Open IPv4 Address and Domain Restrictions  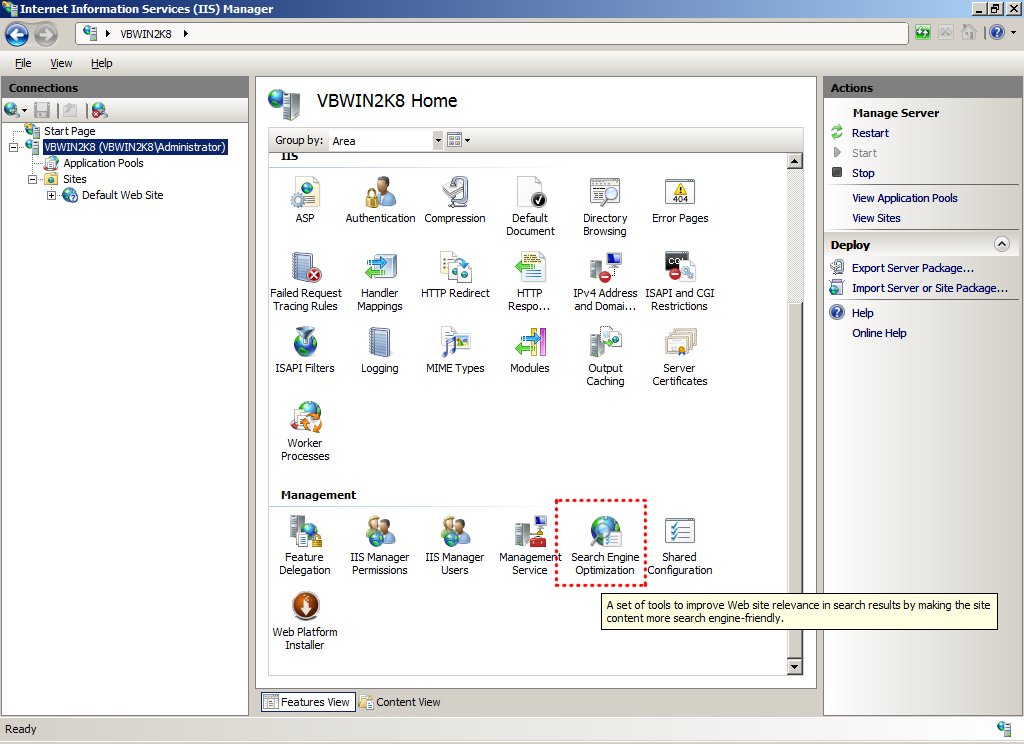pyautogui.click(x=605, y=281)
